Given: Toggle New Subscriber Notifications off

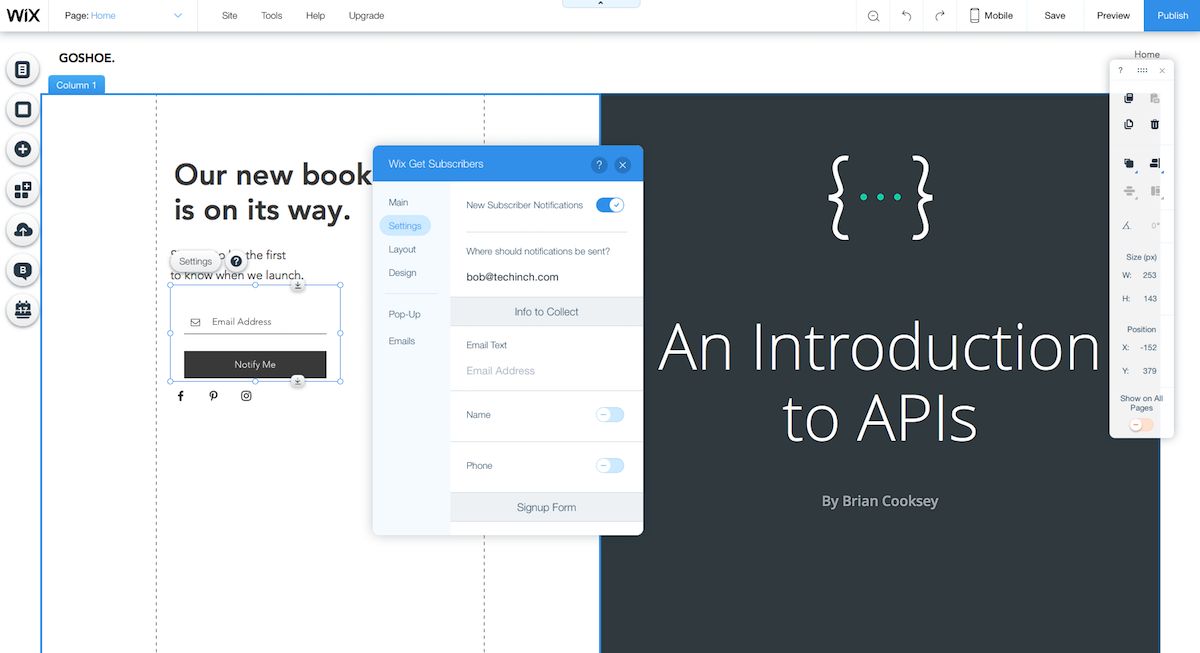Looking at the screenshot, I should 609,205.
